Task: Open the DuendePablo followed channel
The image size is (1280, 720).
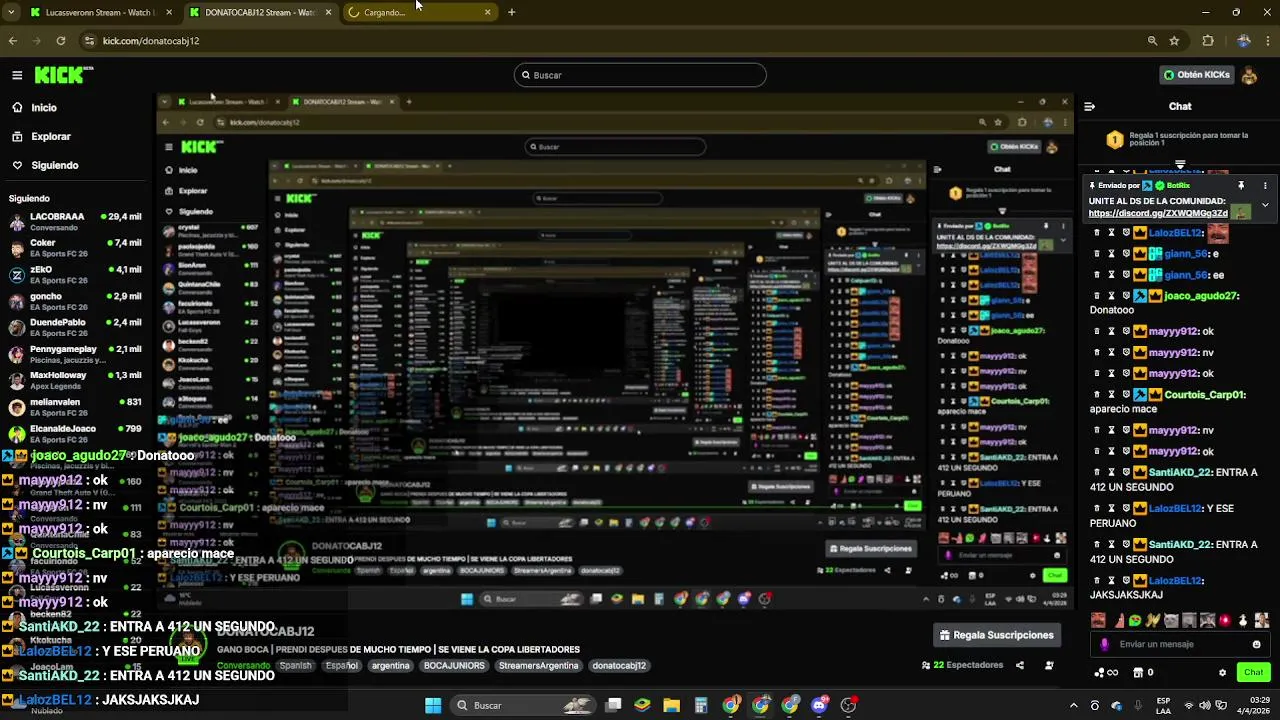Action: pos(77,328)
